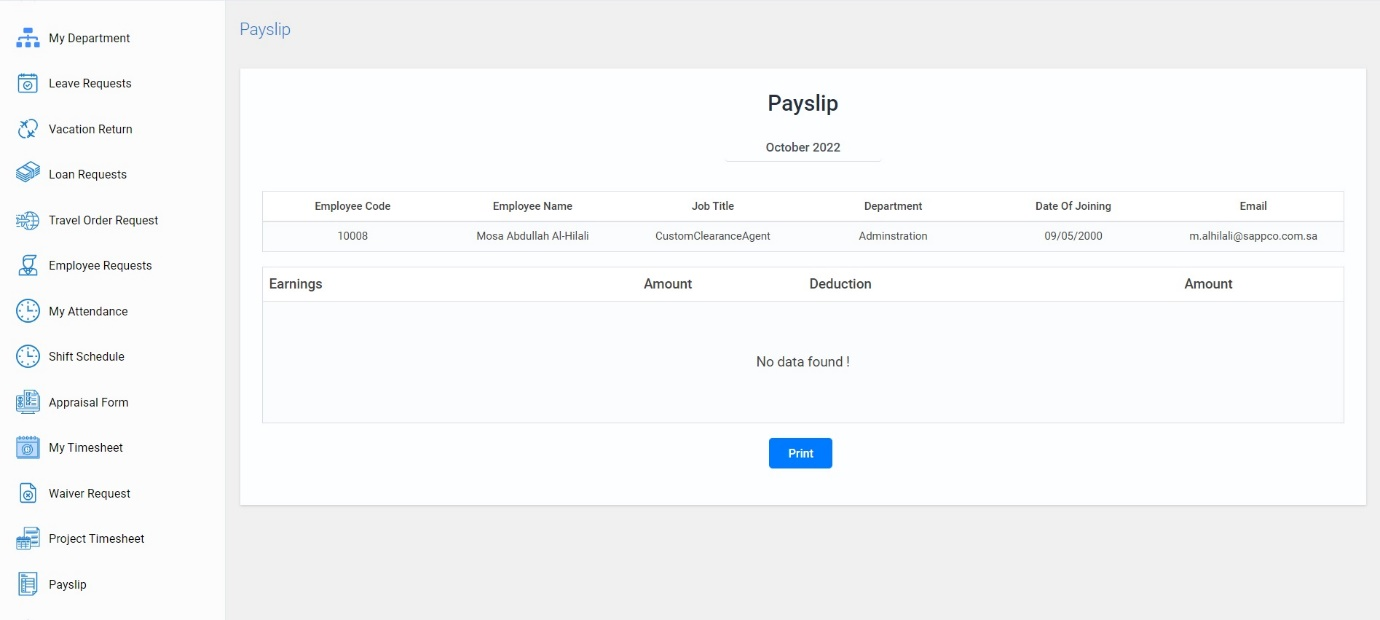Click the Vacation Return globe icon
The height and width of the screenshot is (620, 1380).
27,128
